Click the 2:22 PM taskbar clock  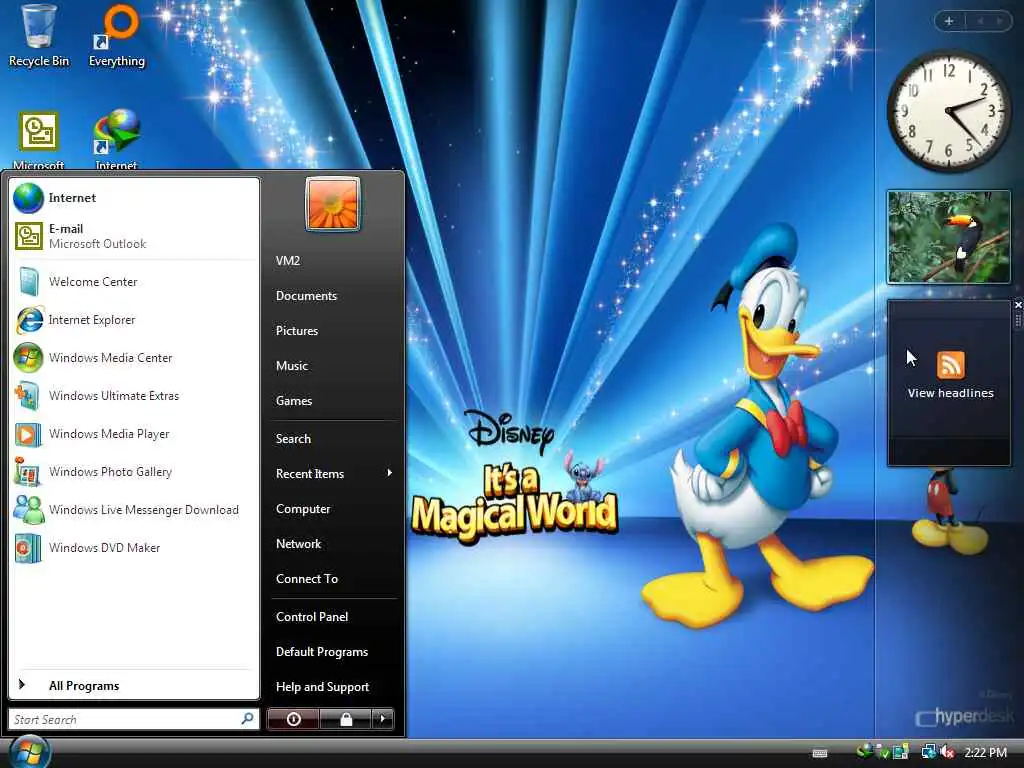tap(985, 752)
